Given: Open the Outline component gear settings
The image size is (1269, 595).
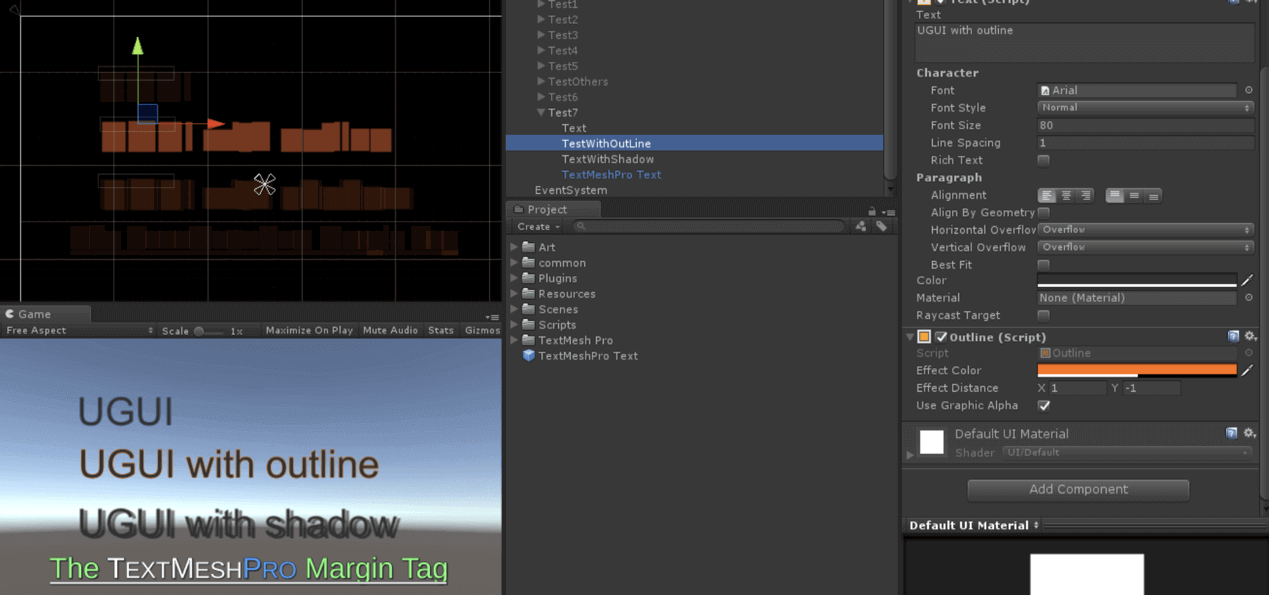Looking at the screenshot, I should (1249, 337).
